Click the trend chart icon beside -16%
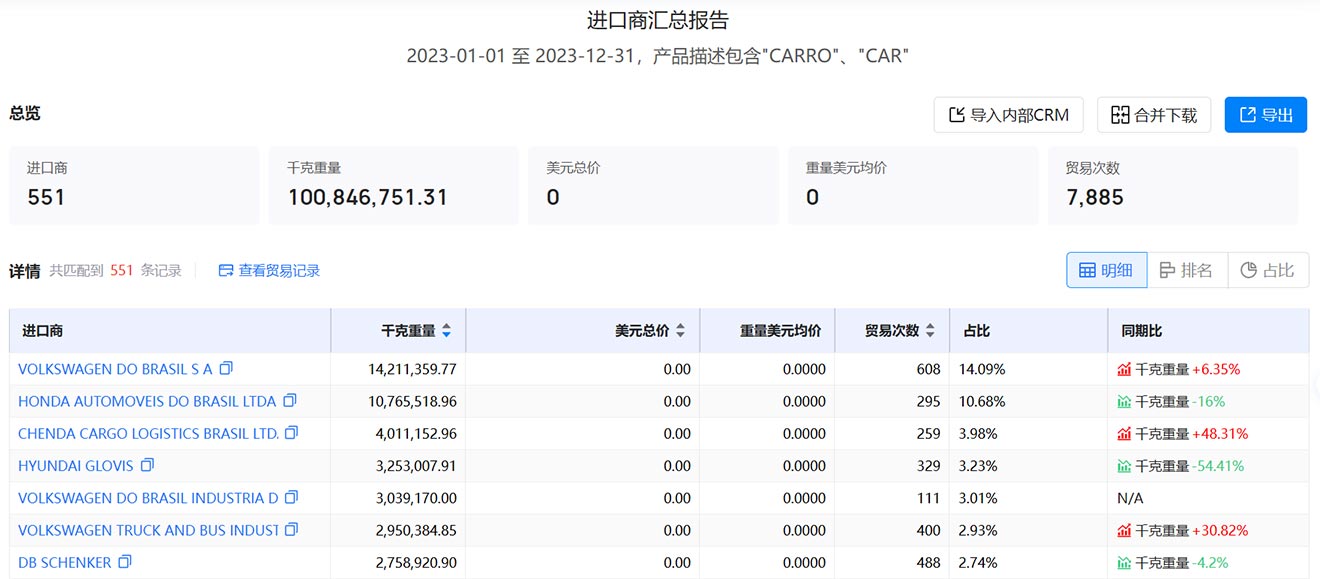Screen dimensions: 1320x579 pyautogui.click(x=1124, y=401)
